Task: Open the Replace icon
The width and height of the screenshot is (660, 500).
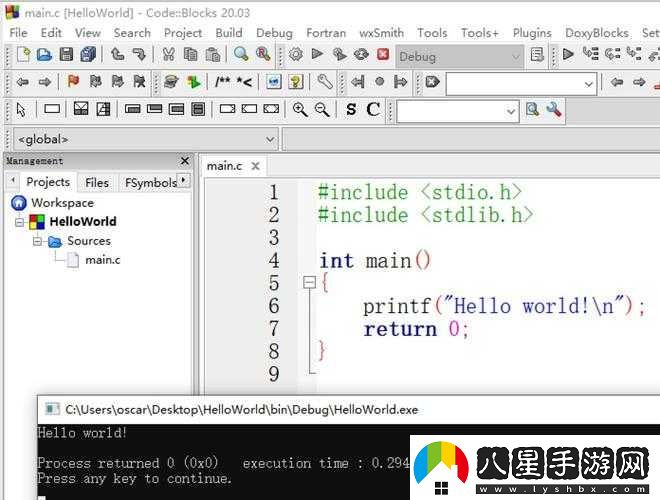Action: [263, 54]
